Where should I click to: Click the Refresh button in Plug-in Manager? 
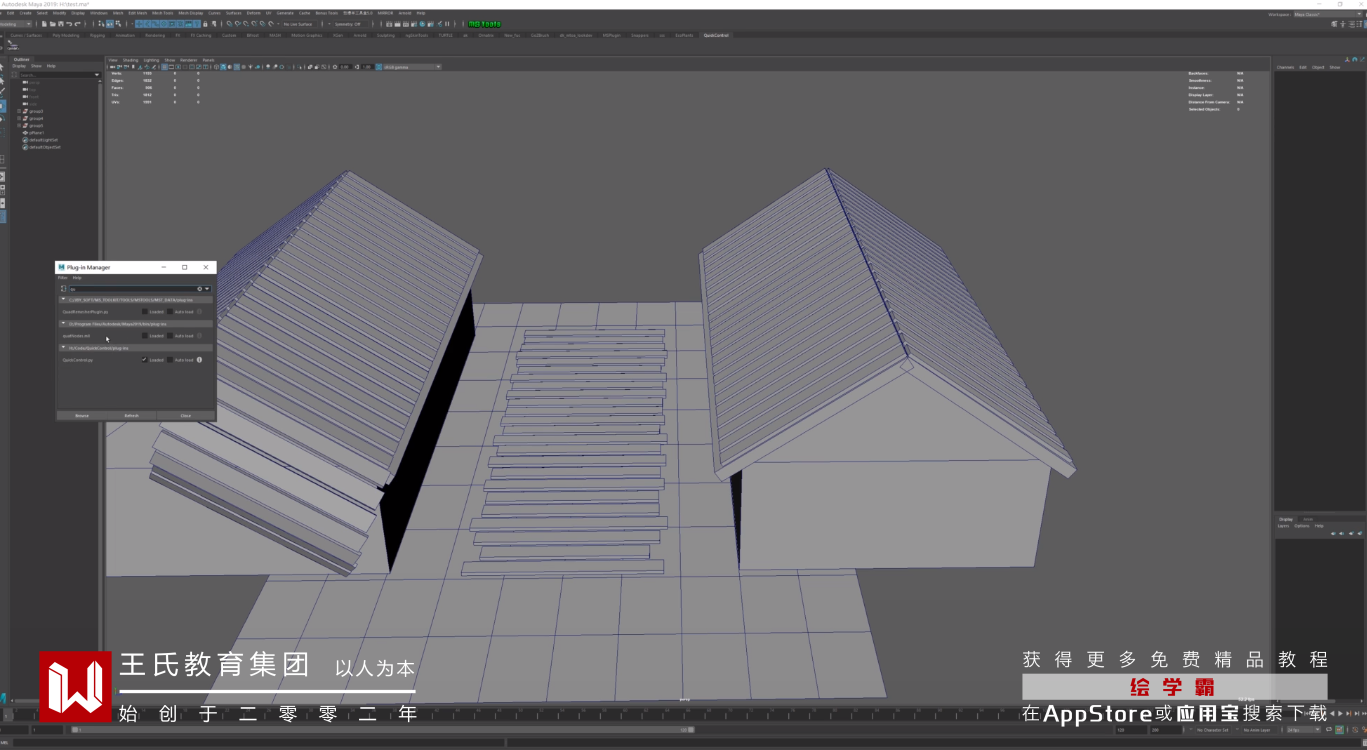[x=131, y=415]
